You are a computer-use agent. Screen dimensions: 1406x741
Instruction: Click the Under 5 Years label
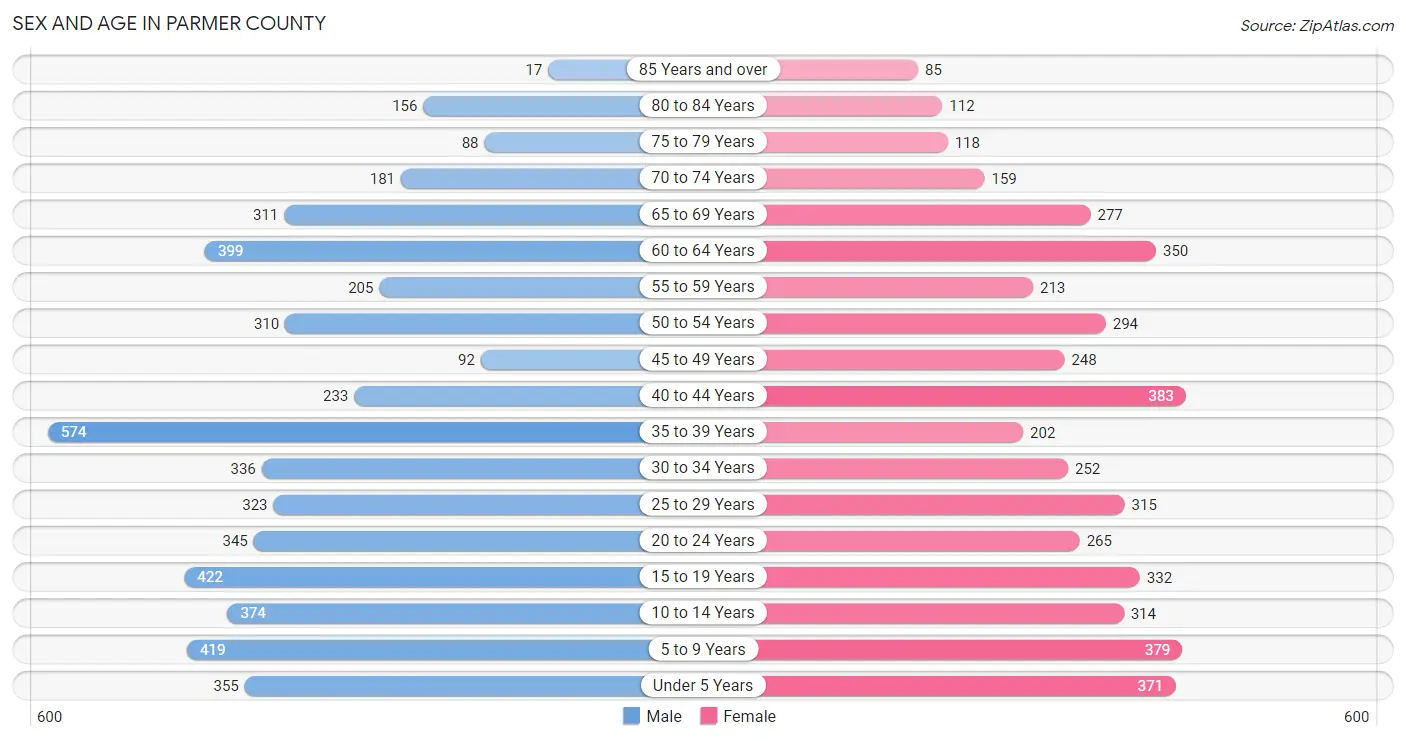coord(703,685)
